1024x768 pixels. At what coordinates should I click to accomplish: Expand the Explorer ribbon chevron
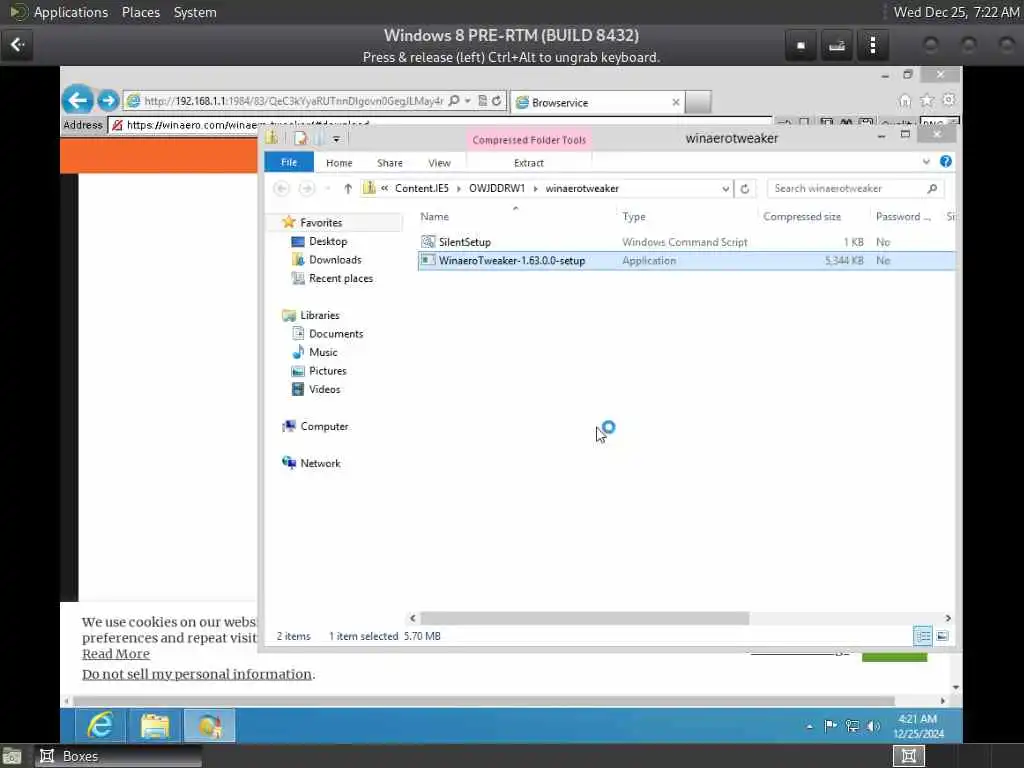[x=926, y=162]
